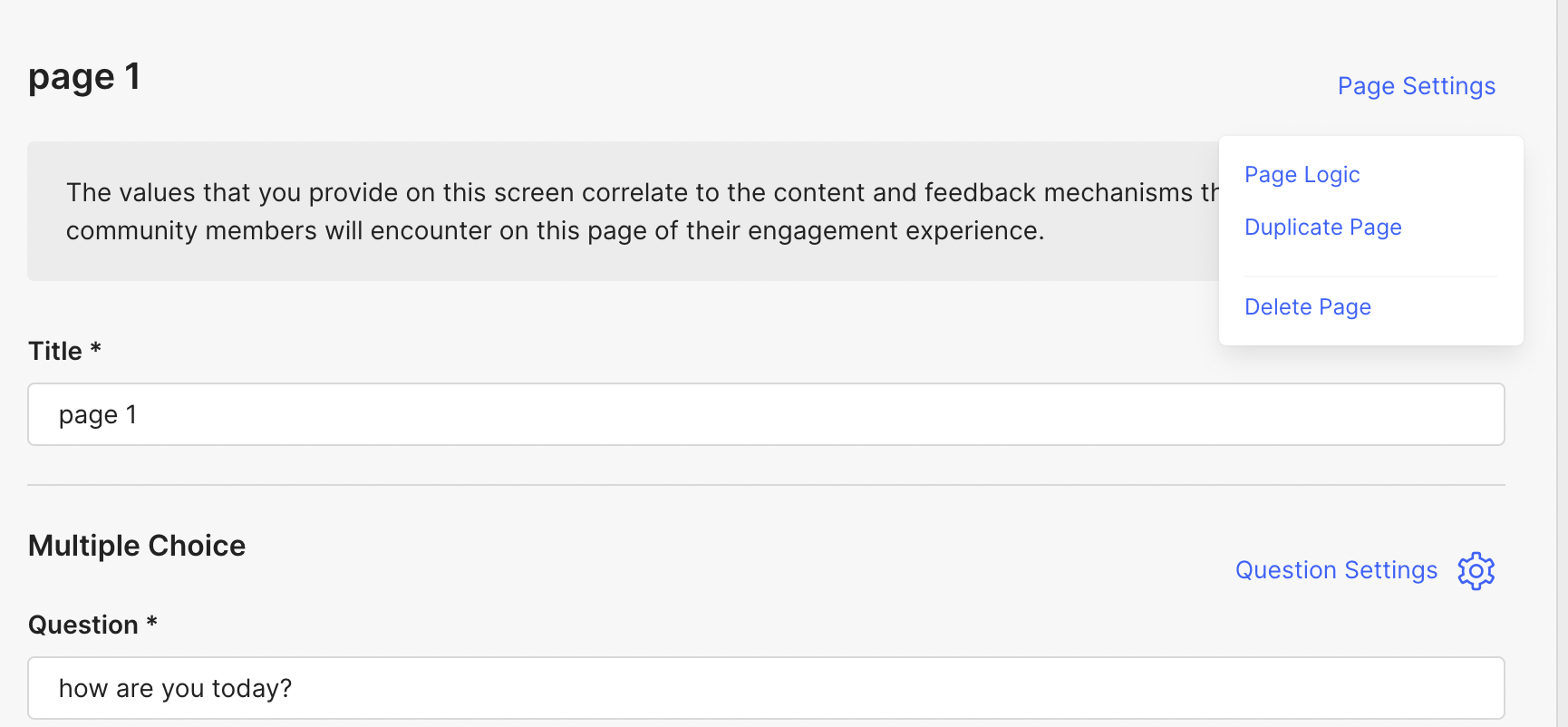Click into the Question text field
1568x727 pixels.
click(766, 688)
